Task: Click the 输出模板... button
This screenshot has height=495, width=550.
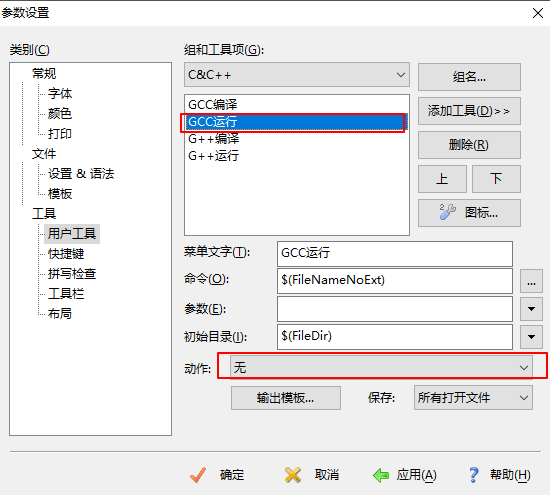Action: (x=286, y=398)
